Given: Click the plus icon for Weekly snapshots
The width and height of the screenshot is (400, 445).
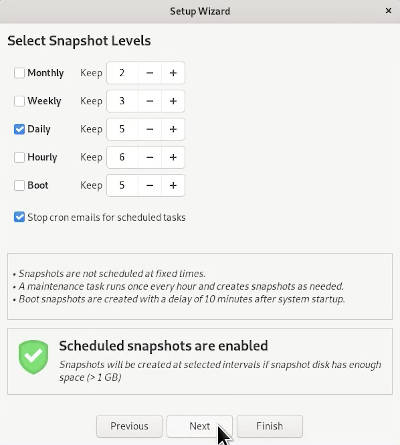Looking at the screenshot, I should click(x=173, y=101).
